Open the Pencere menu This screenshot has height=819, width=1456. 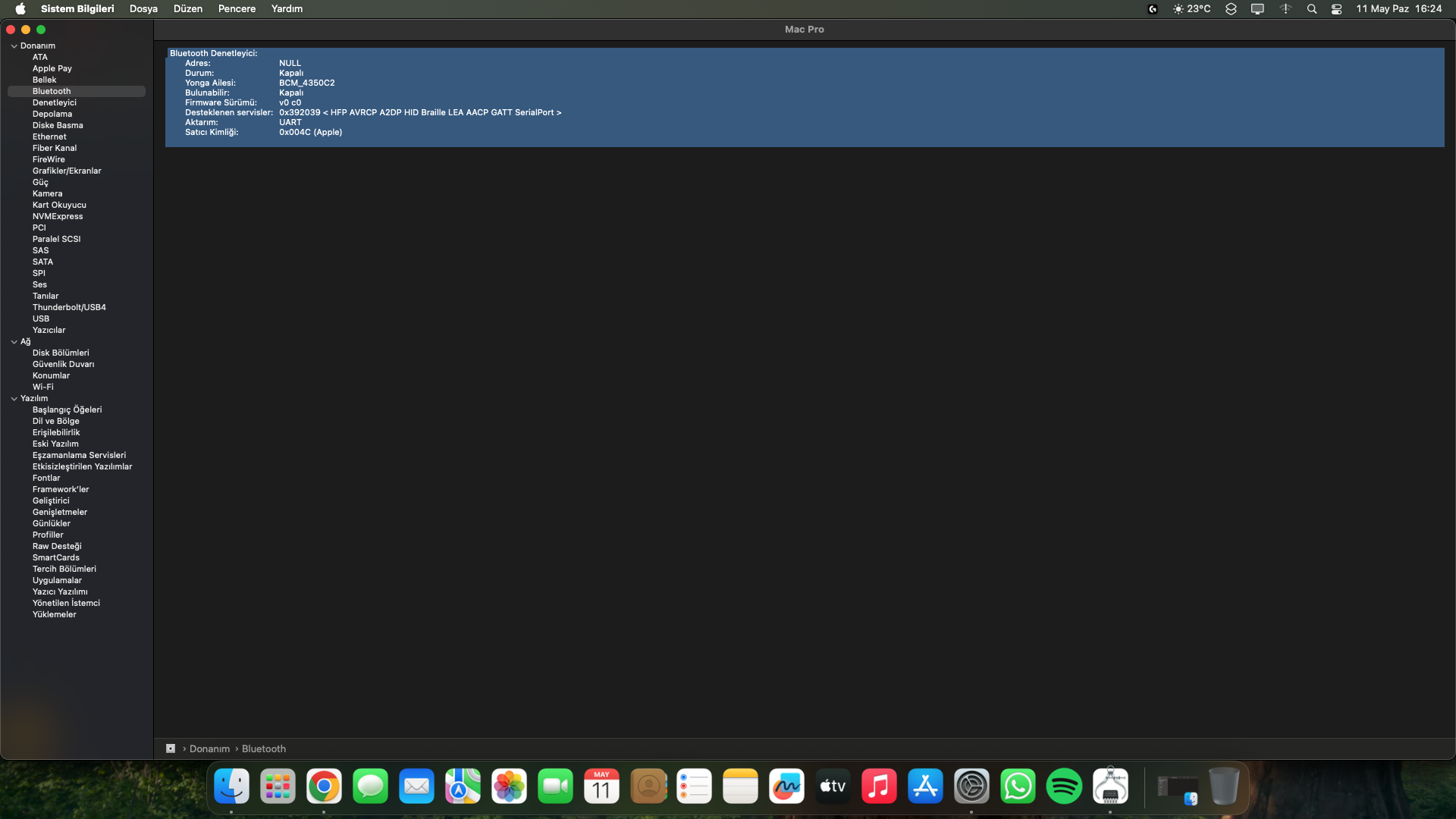click(237, 9)
